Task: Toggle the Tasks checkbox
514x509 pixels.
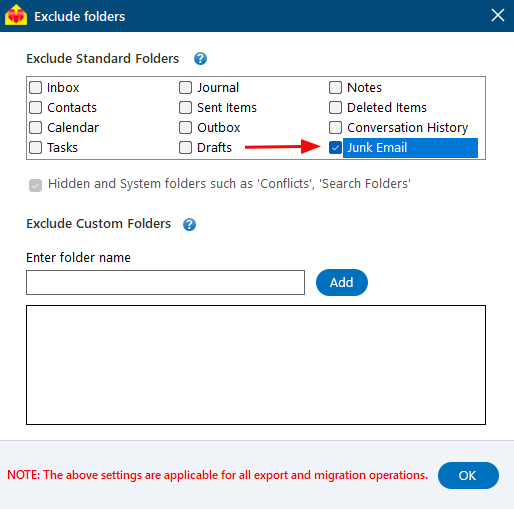Action: (x=35, y=148)
